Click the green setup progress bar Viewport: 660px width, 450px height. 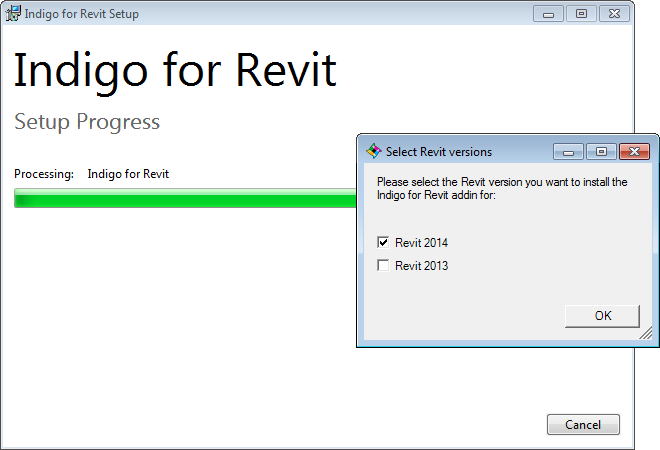coord(185,198)
